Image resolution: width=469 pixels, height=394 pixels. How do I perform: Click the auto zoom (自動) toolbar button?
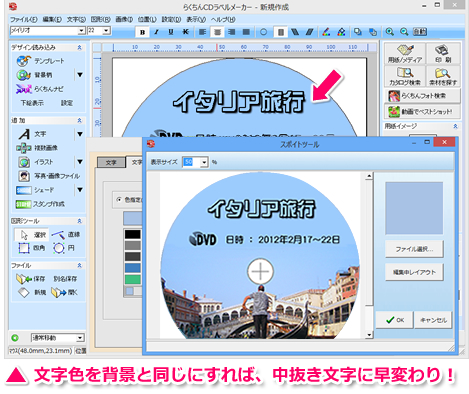point(420,32)
